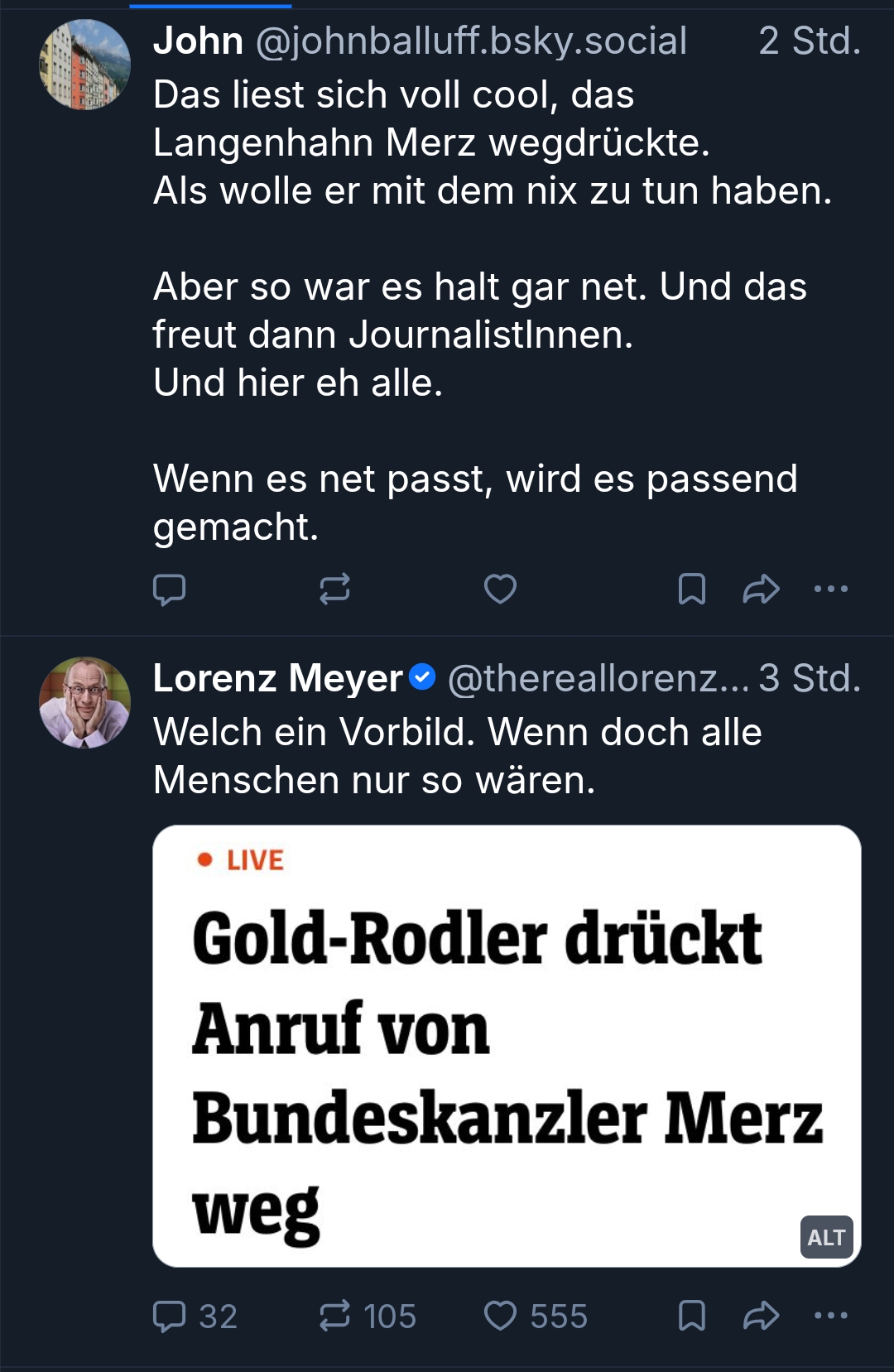The height and width of the screenshot is (1372, 894).
Task: Like Lorenz Meyer's post
Action: 500,1316
